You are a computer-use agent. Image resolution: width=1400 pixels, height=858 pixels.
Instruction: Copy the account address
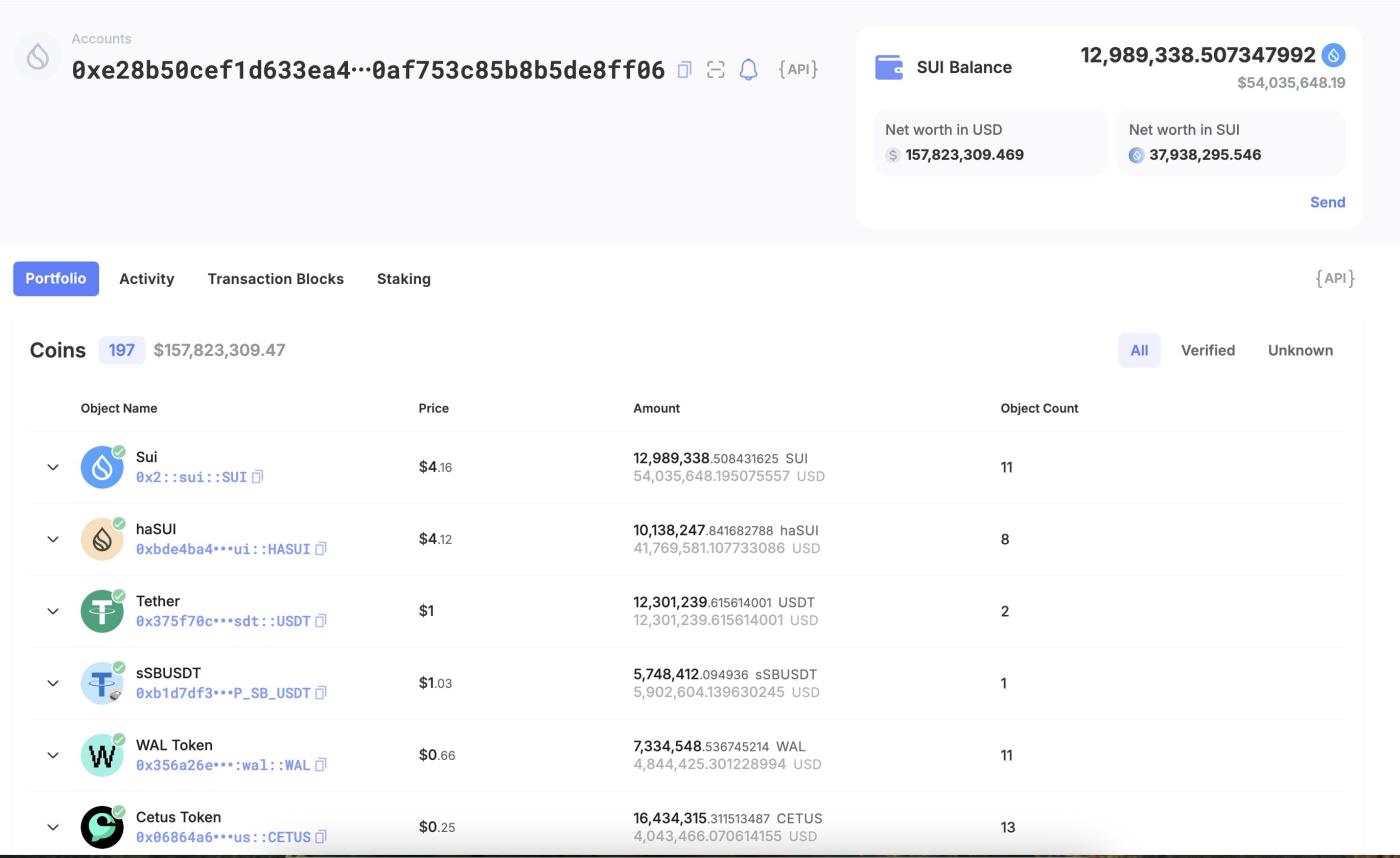click(x=685, y=70)
